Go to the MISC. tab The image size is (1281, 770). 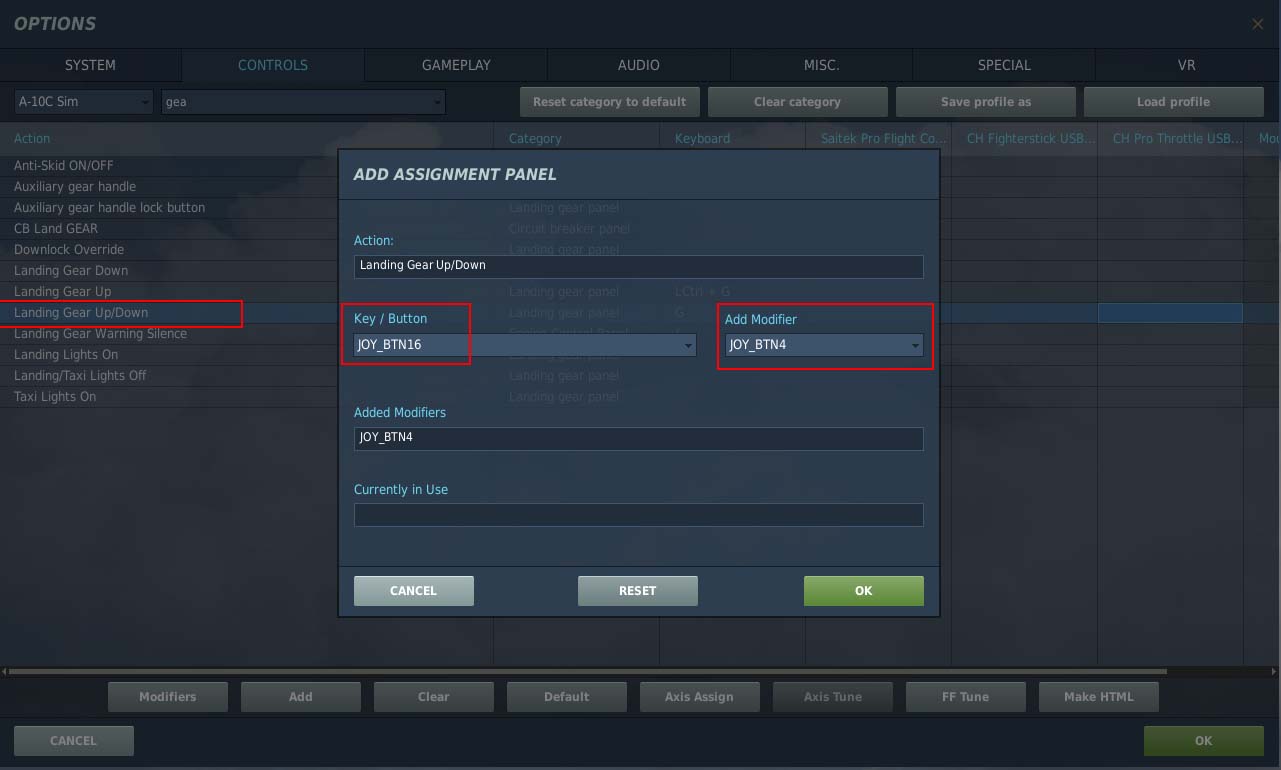[x=822, y=65]
